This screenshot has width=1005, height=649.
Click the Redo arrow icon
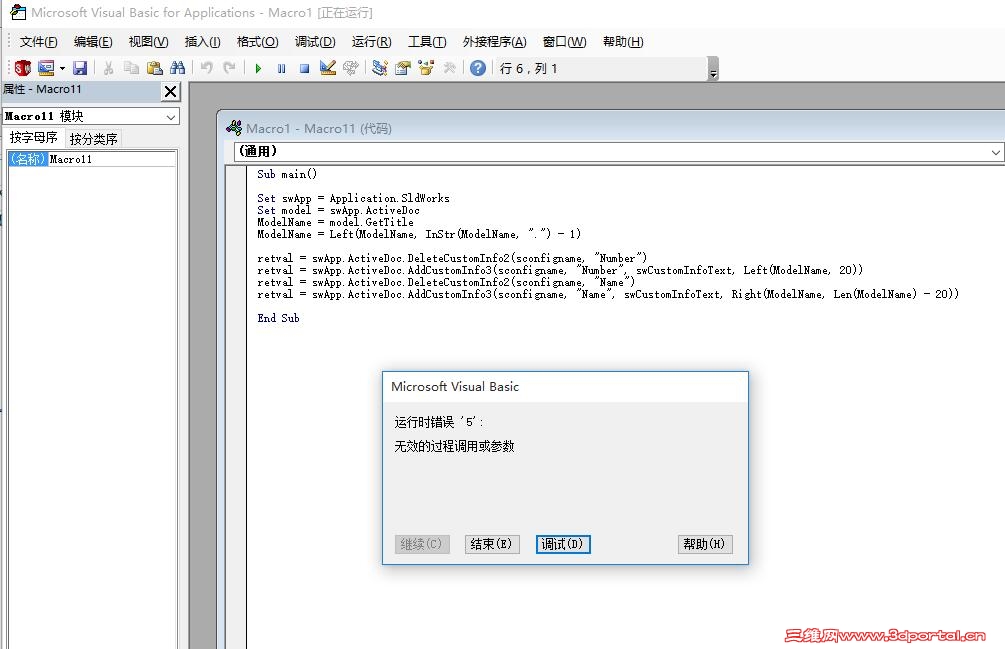coord(229,68)
